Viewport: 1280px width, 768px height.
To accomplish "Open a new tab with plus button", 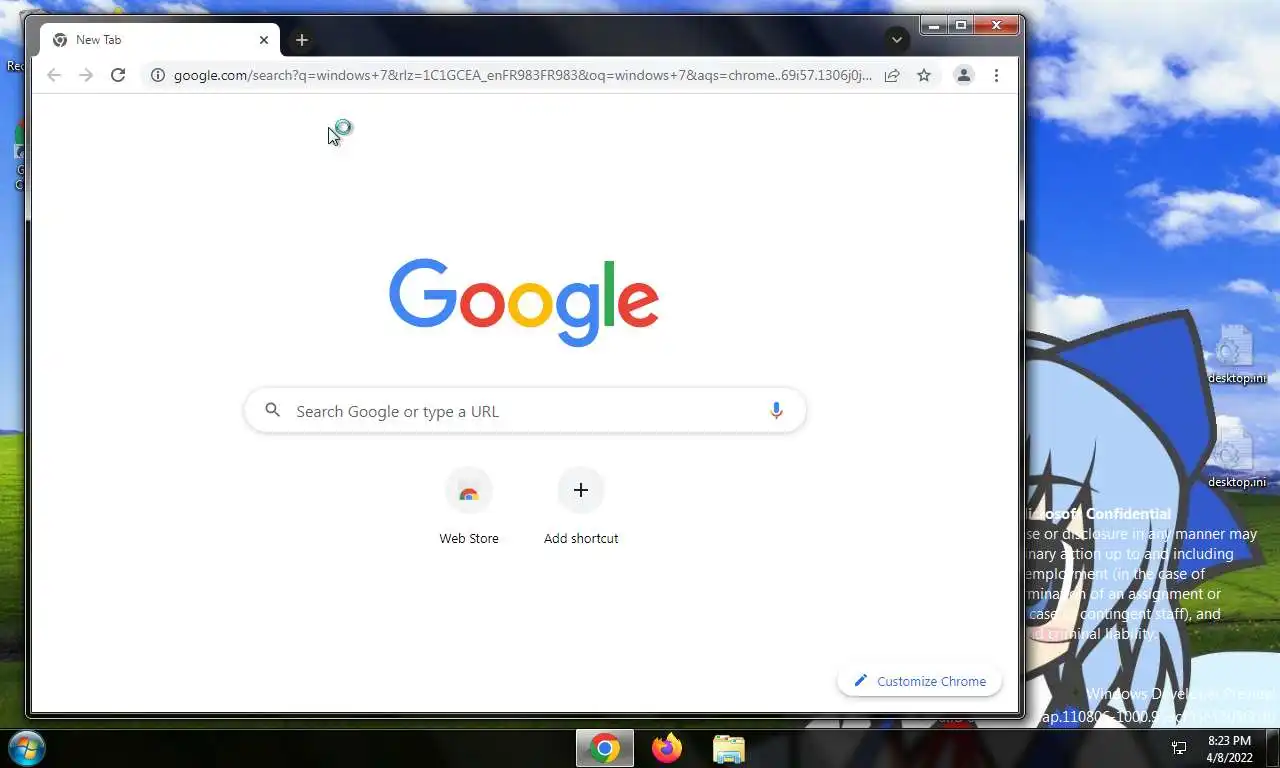I will point(302,40).
